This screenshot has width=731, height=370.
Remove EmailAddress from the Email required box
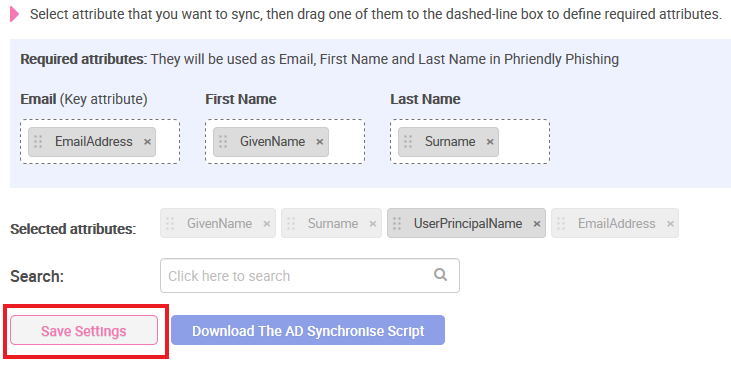(x=147, y=142)
